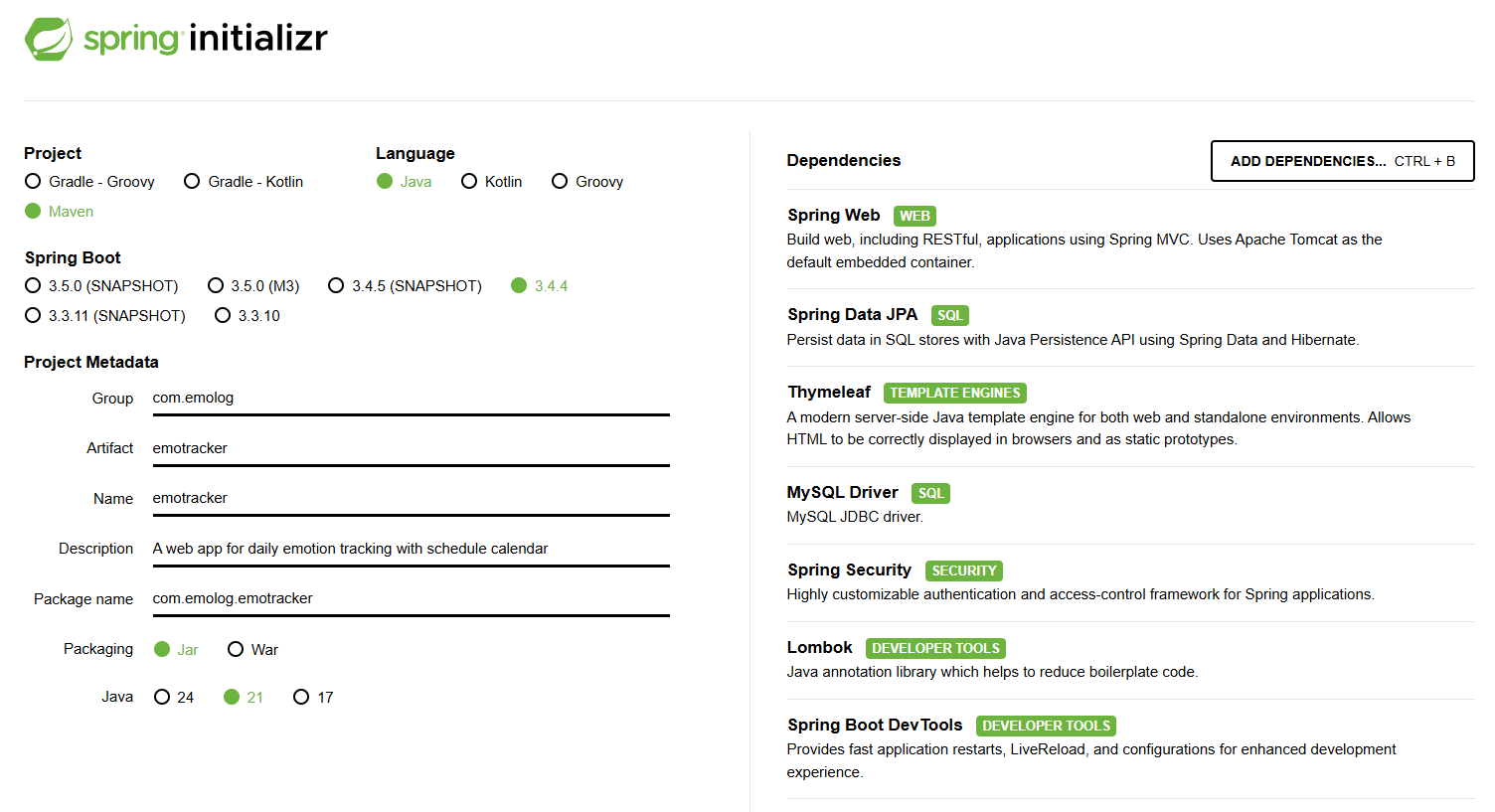Click the SQL badge next to MySQL Driver
This screenshot has height=812, width=1495.
930,493
